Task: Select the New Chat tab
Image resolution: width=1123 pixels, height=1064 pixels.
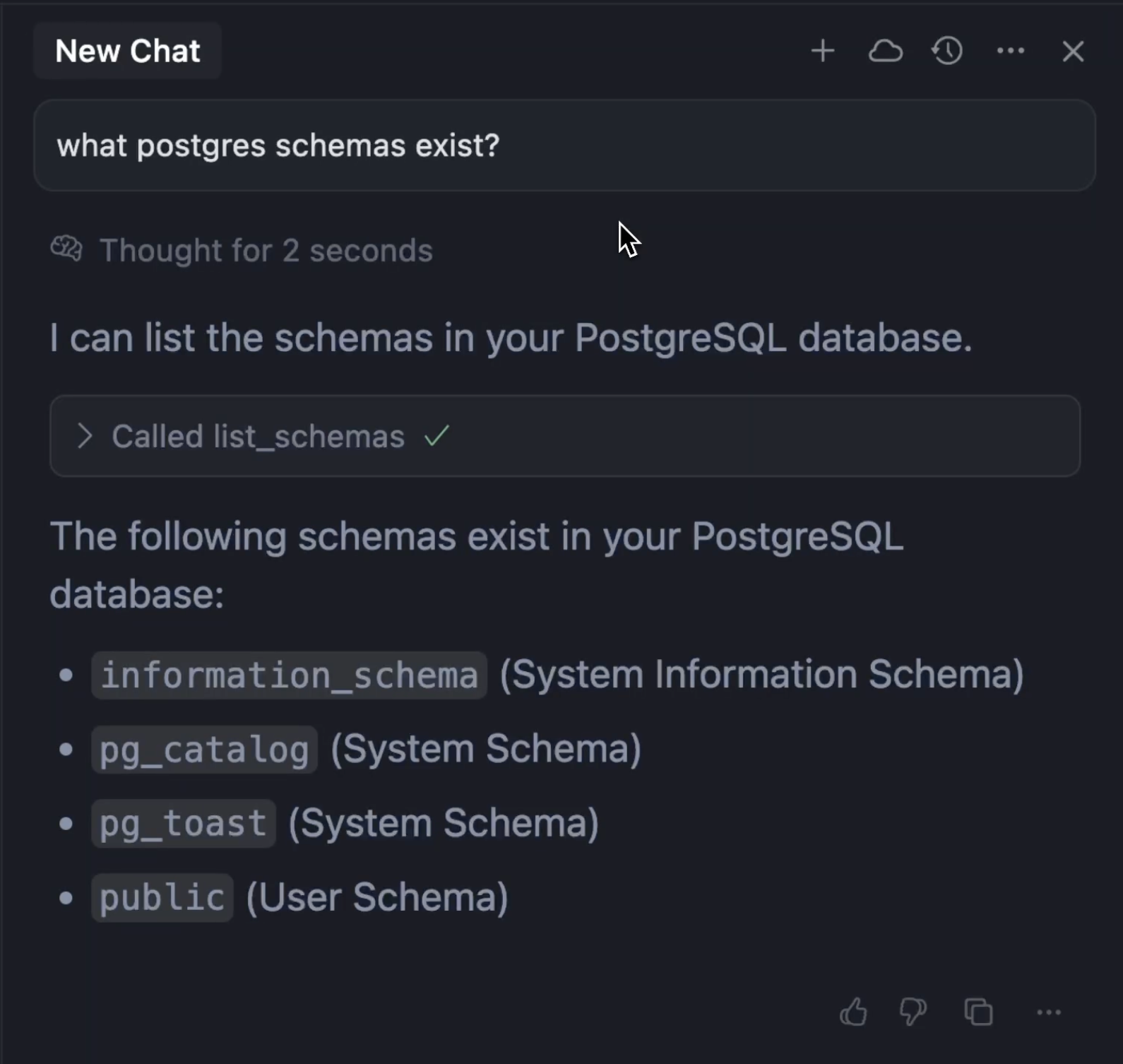Action: point(128,51)
